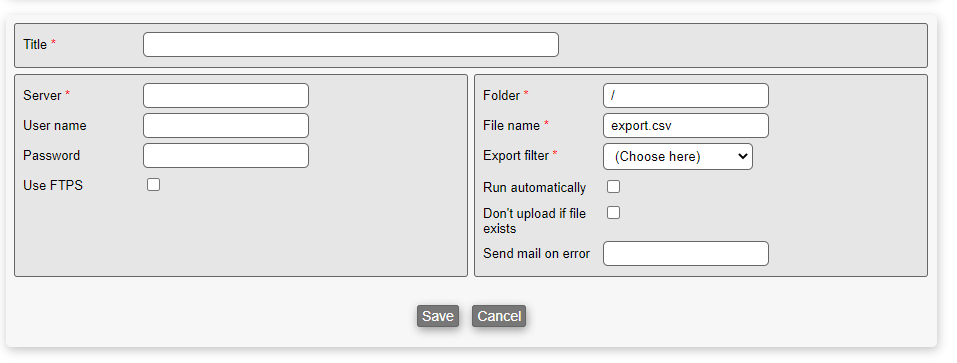Viewport: 957px width, 363px height.
Task: Save the export settings
Action: pyautogui.click(x=438, y=316)
